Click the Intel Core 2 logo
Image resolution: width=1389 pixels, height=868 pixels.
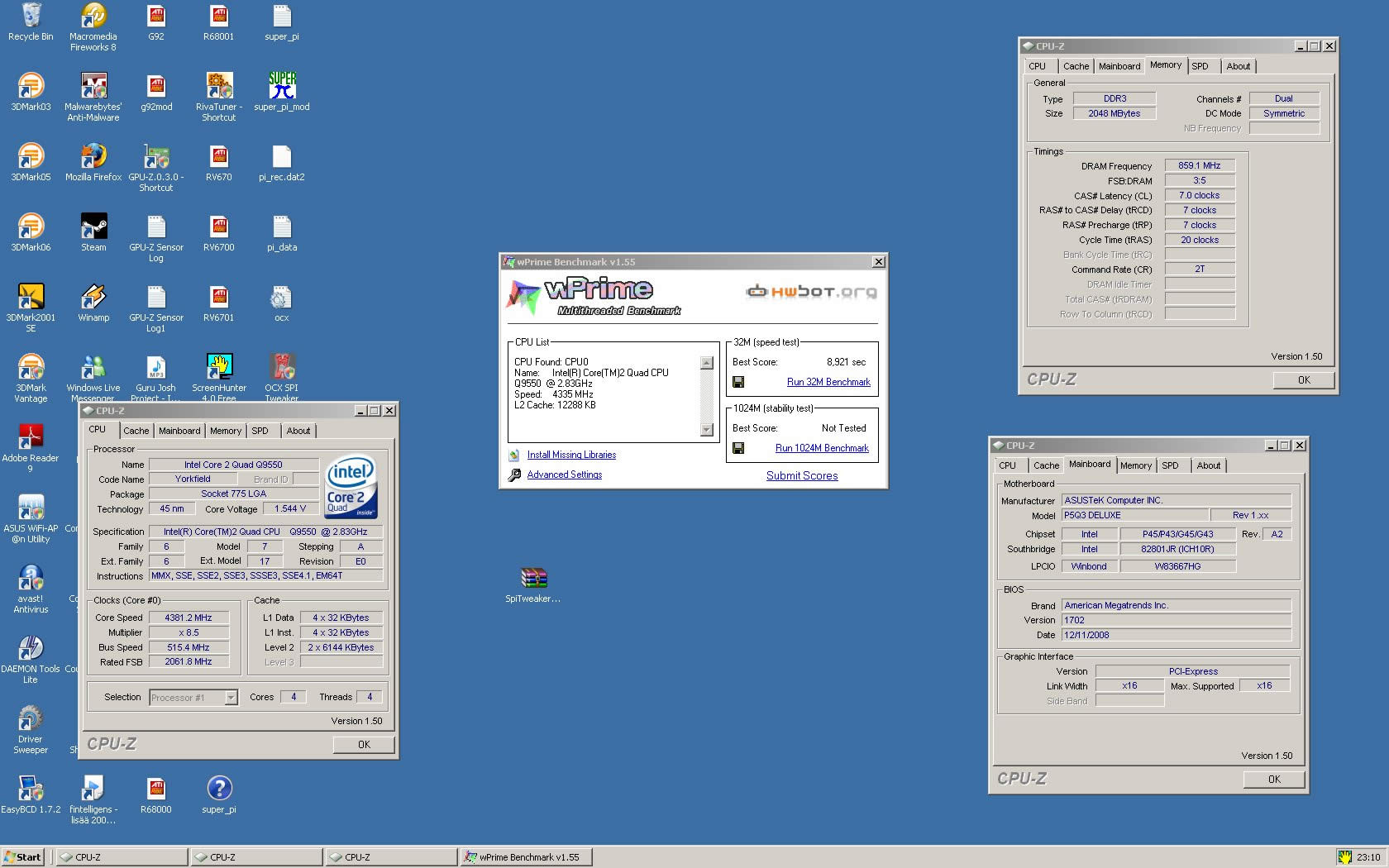pyautogui.click(x=351, y=485)
